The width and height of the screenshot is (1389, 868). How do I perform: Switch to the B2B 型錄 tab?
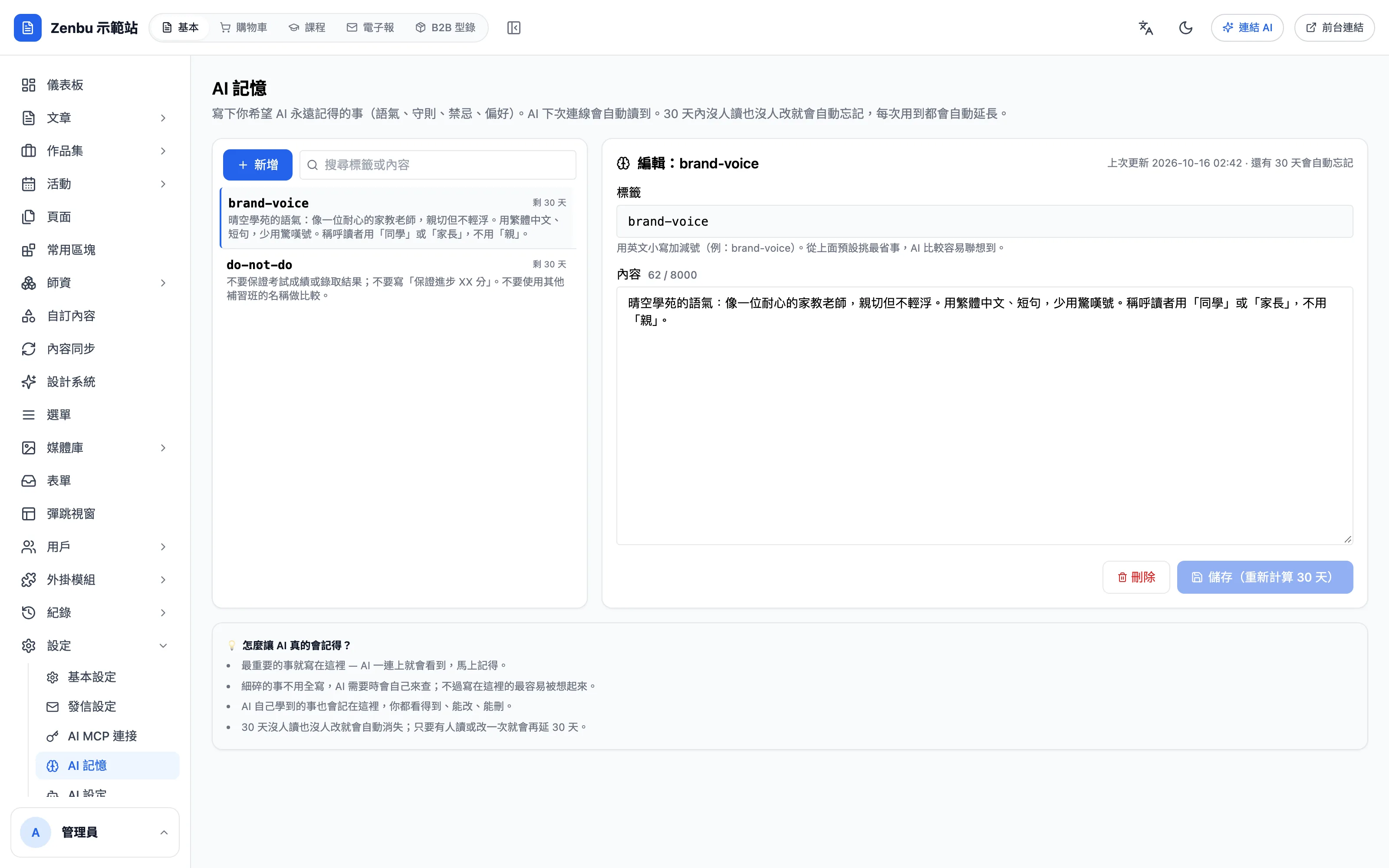[x=445, y=27]
